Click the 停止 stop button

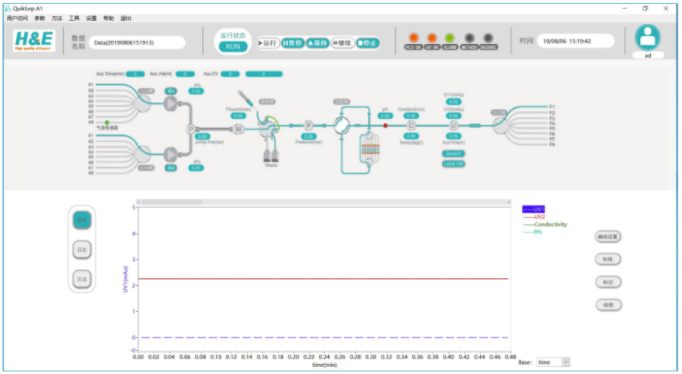tap(368, 43)
